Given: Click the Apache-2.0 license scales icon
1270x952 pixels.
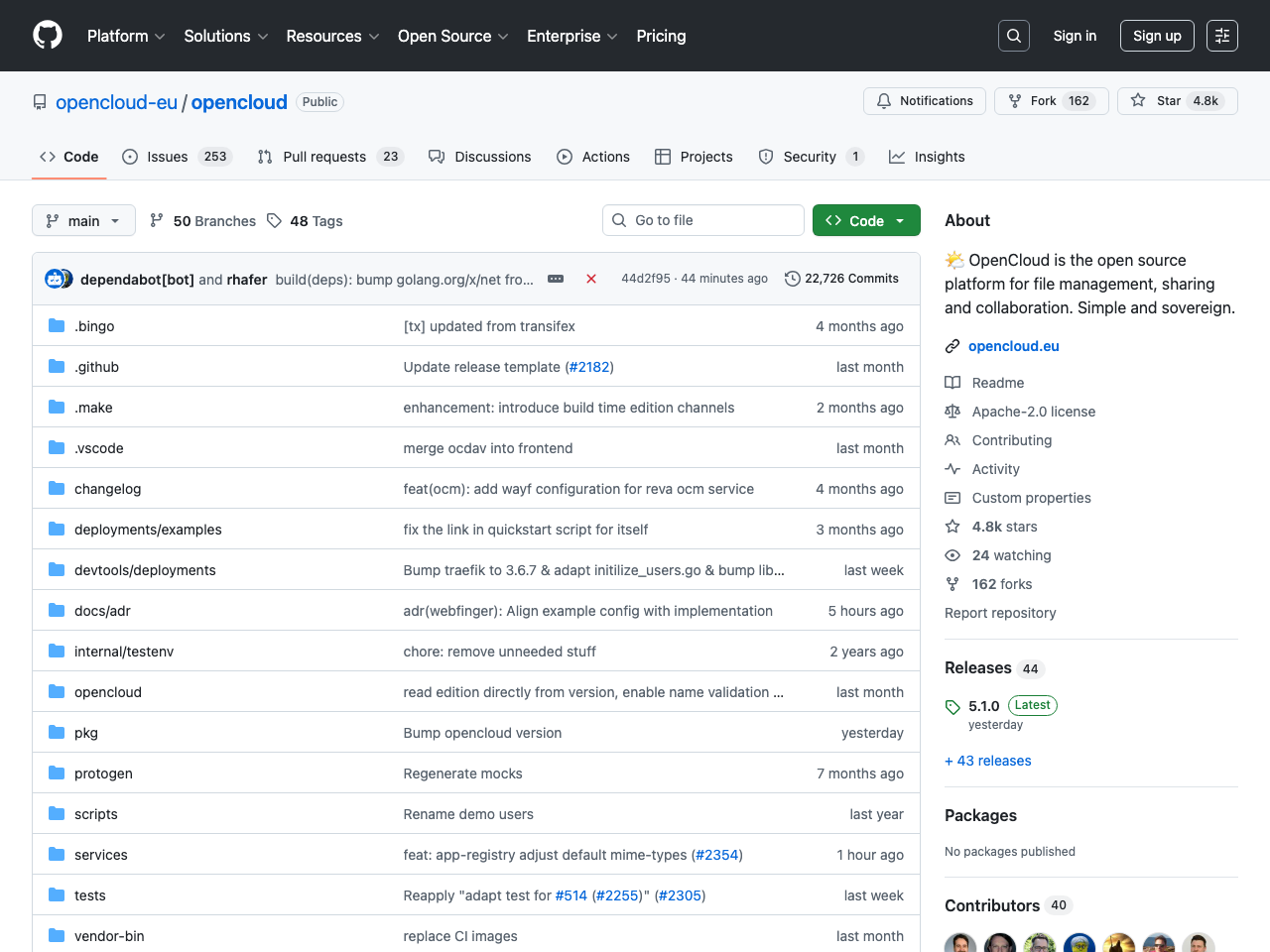Looking at the screenshot, I should coord(952,412).
